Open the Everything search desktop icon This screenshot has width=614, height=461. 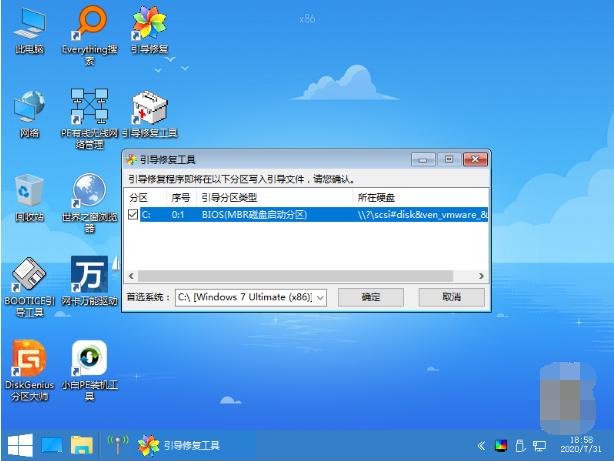(x=90, y=24)
